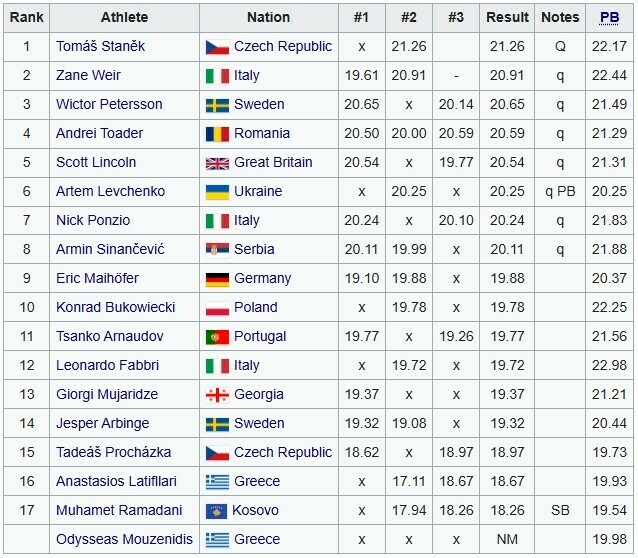This screenshot has width=638, height=558.
Task: Click the Poland flag icon
Action: pos(217,308)
